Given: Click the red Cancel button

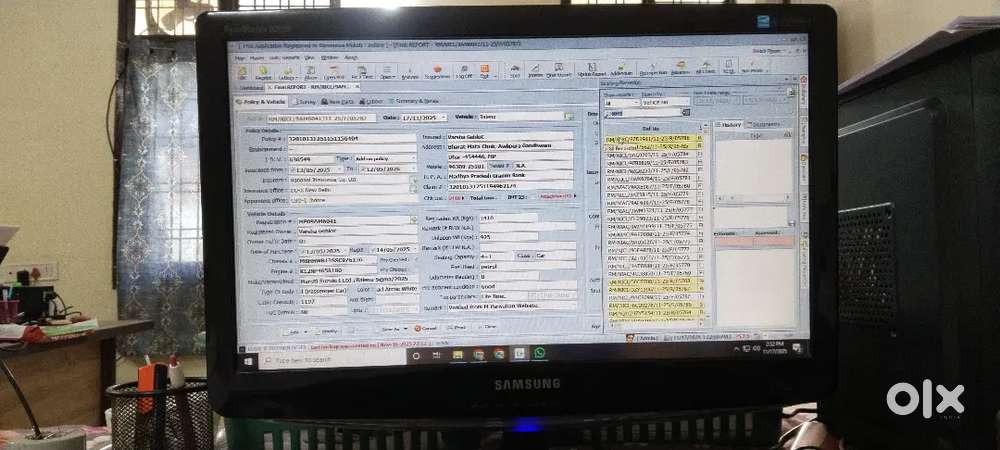Looking at the screenshot, I should 425,328.
